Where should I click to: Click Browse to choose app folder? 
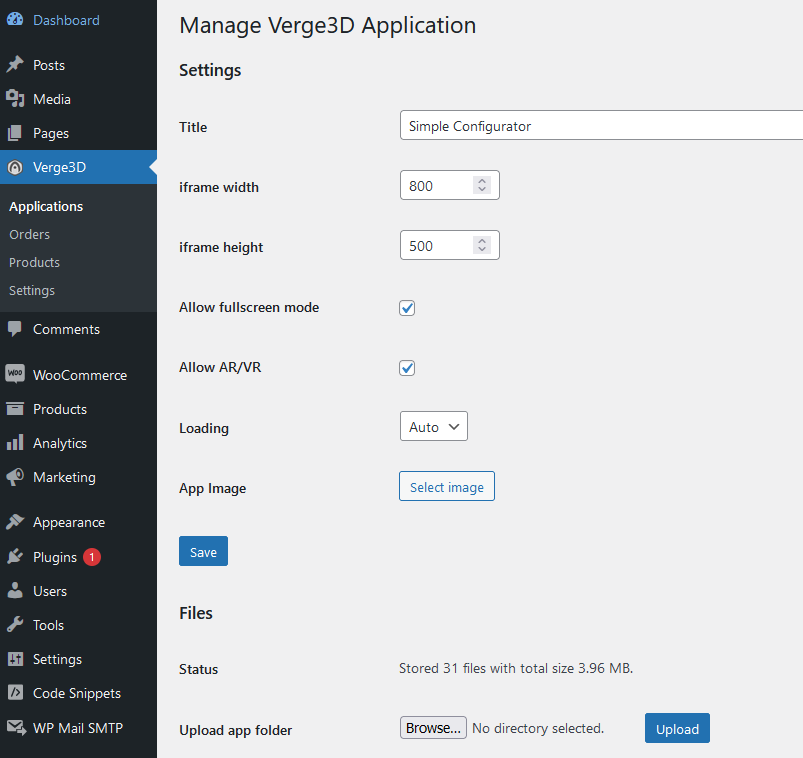click(433, 728)
